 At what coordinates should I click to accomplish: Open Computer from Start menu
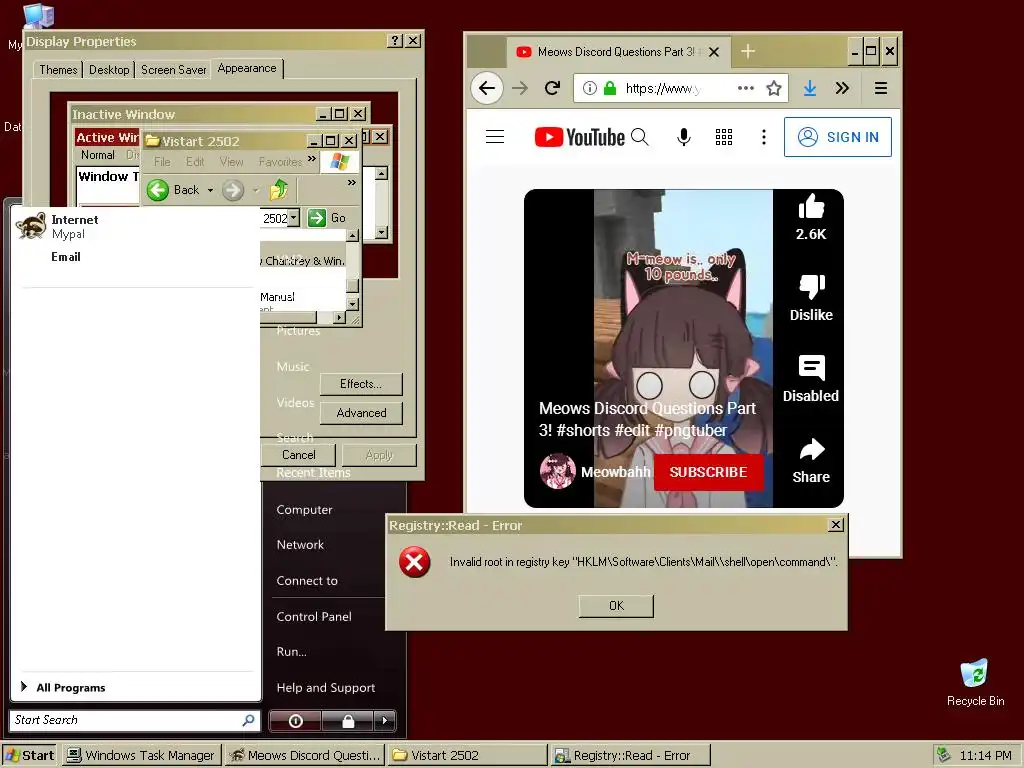(x=304, y=509)
